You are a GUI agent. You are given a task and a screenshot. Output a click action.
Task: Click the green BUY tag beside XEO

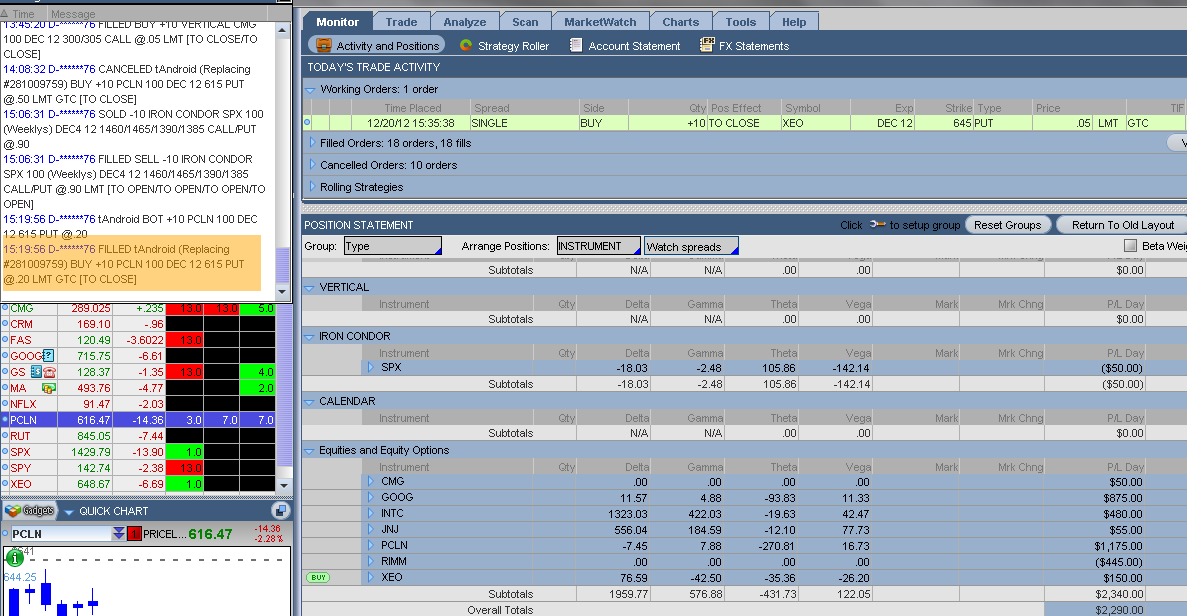tap(318, 577)
